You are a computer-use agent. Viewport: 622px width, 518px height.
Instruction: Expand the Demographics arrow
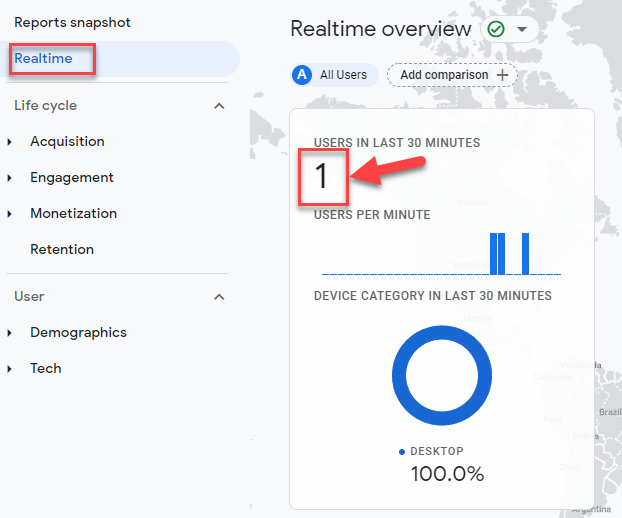pos(10,333)
